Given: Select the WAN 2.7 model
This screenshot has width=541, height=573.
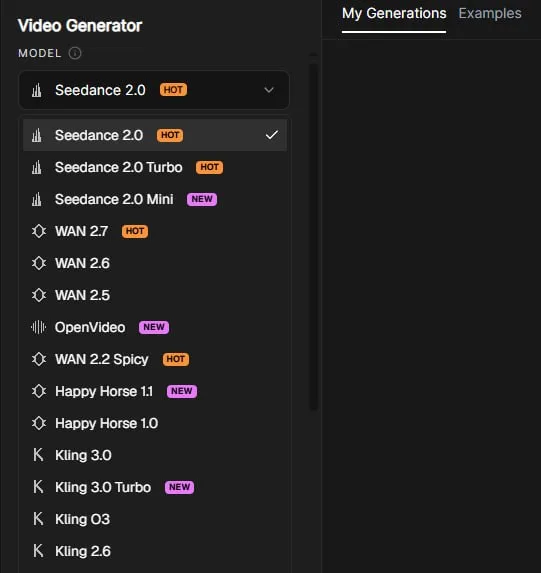Looking at the screenshot, I should point(155,231).
